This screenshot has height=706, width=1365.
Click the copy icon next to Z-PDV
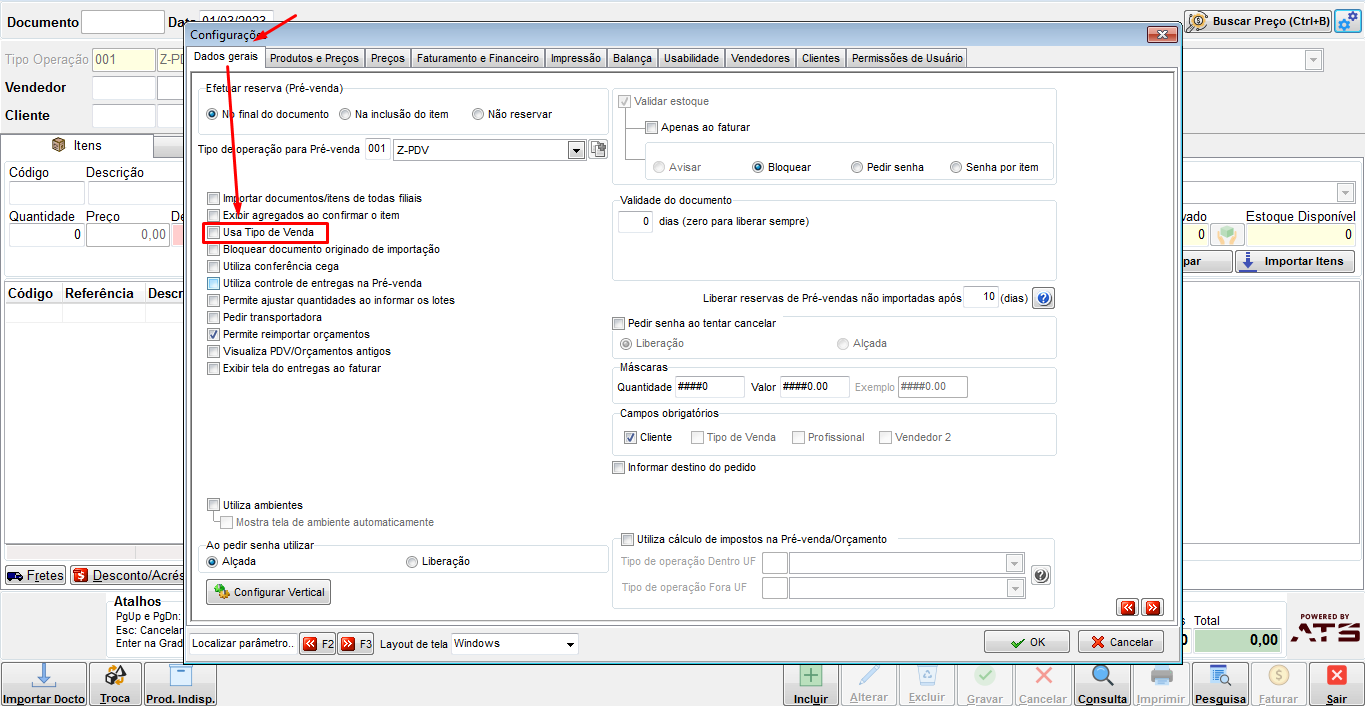[x=599, y=150]
